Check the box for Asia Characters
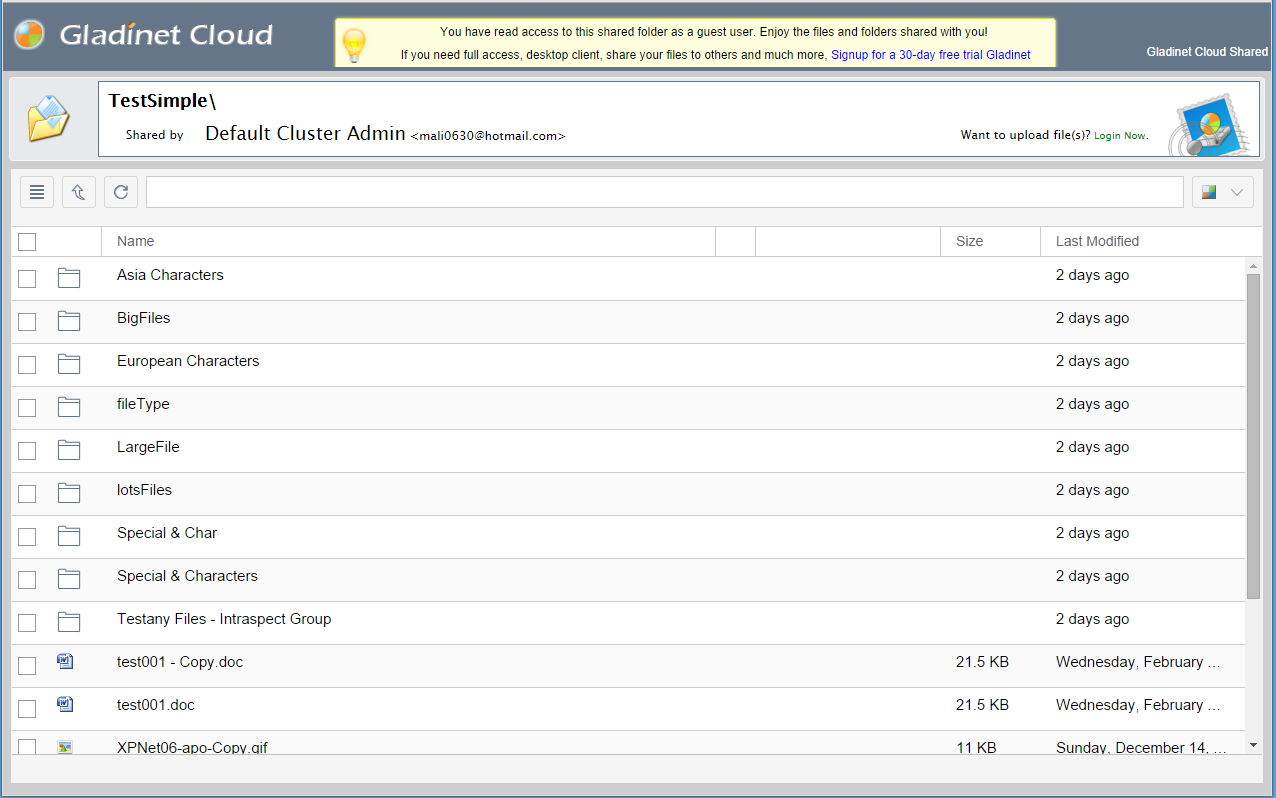 (27, 279)
